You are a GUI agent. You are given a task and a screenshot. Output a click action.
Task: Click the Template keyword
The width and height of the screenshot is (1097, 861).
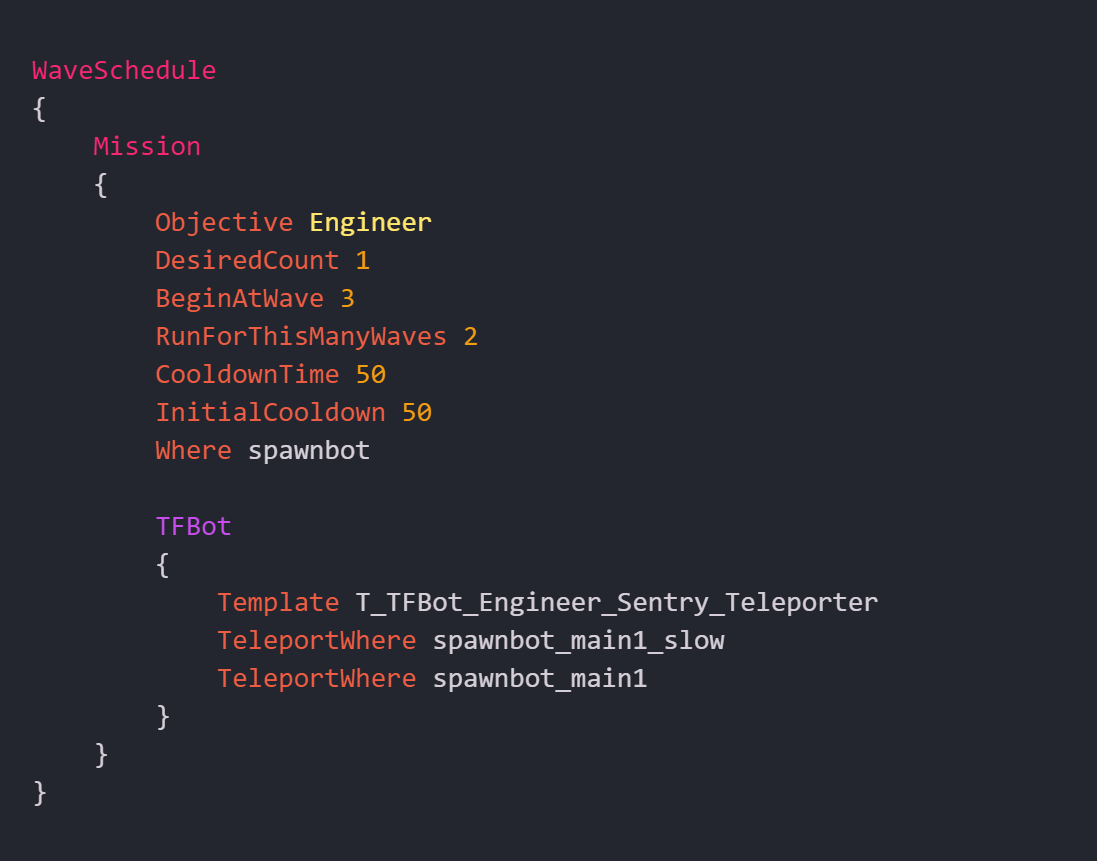click(x=278, y=603)
